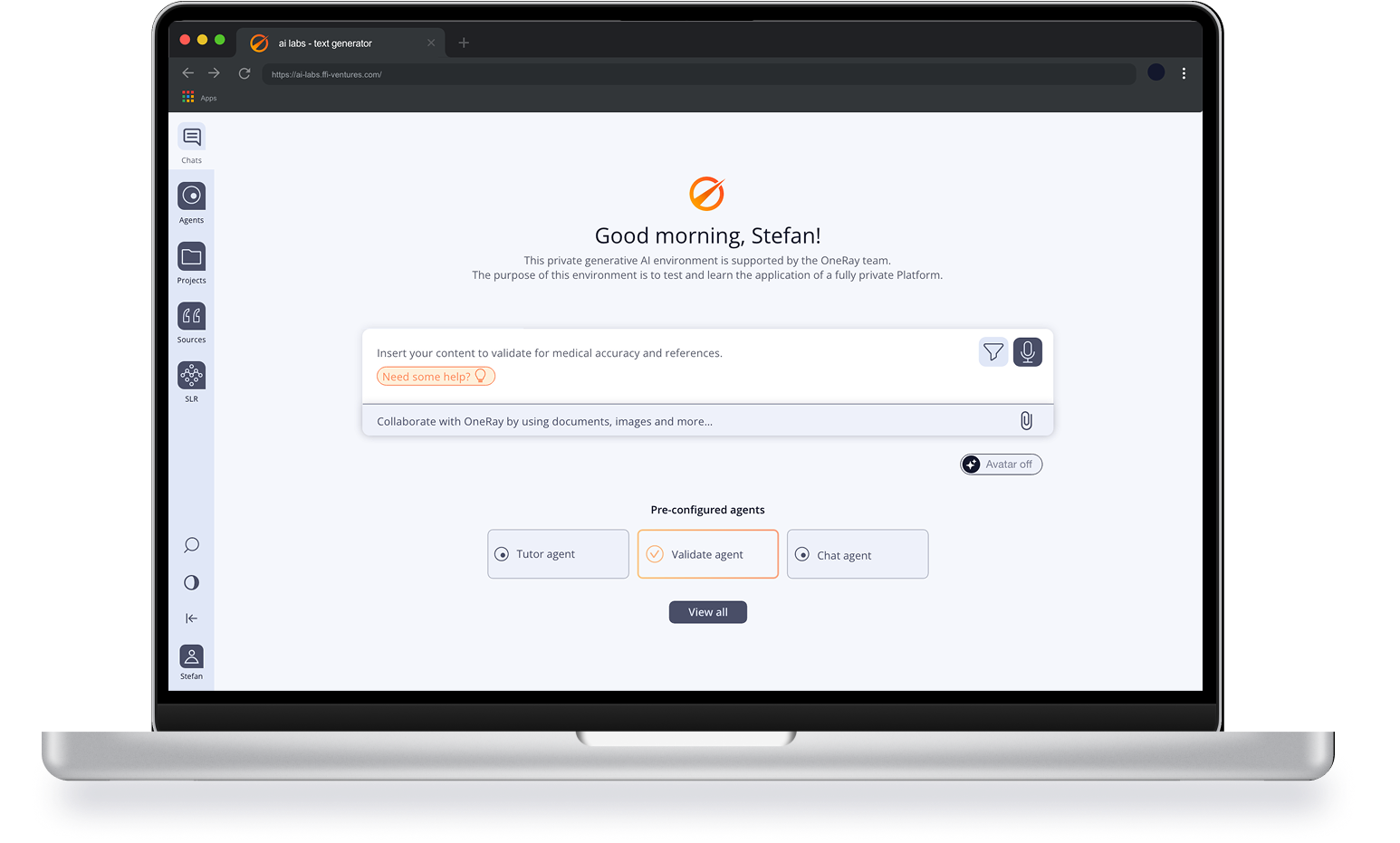Open the SLR network icon

tap(191, 375)
